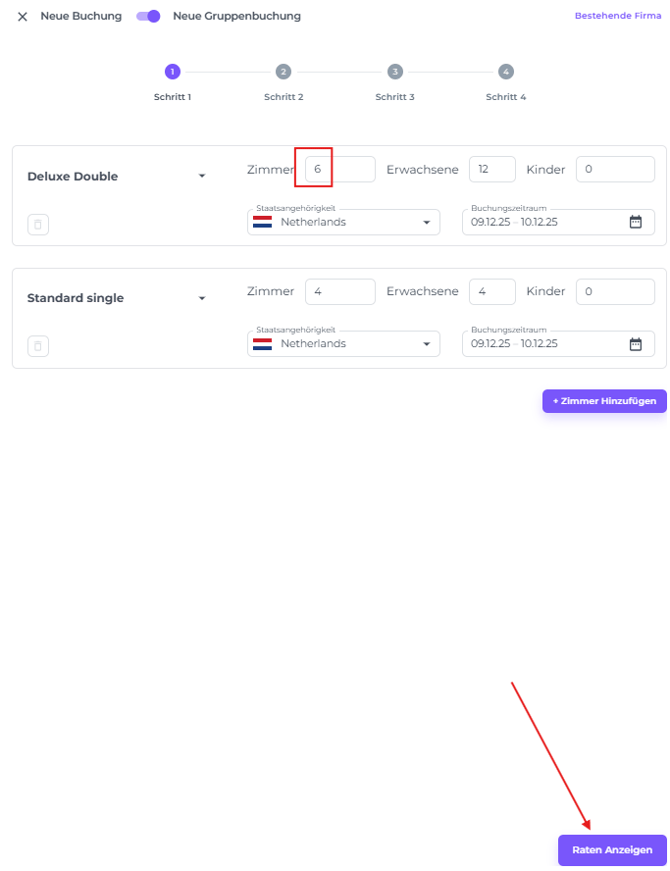This screenshot has height=871, width=670.
Task: Go to Schritt 2 in the stepper
Action: pyautogui.click(x=283, y=72)
